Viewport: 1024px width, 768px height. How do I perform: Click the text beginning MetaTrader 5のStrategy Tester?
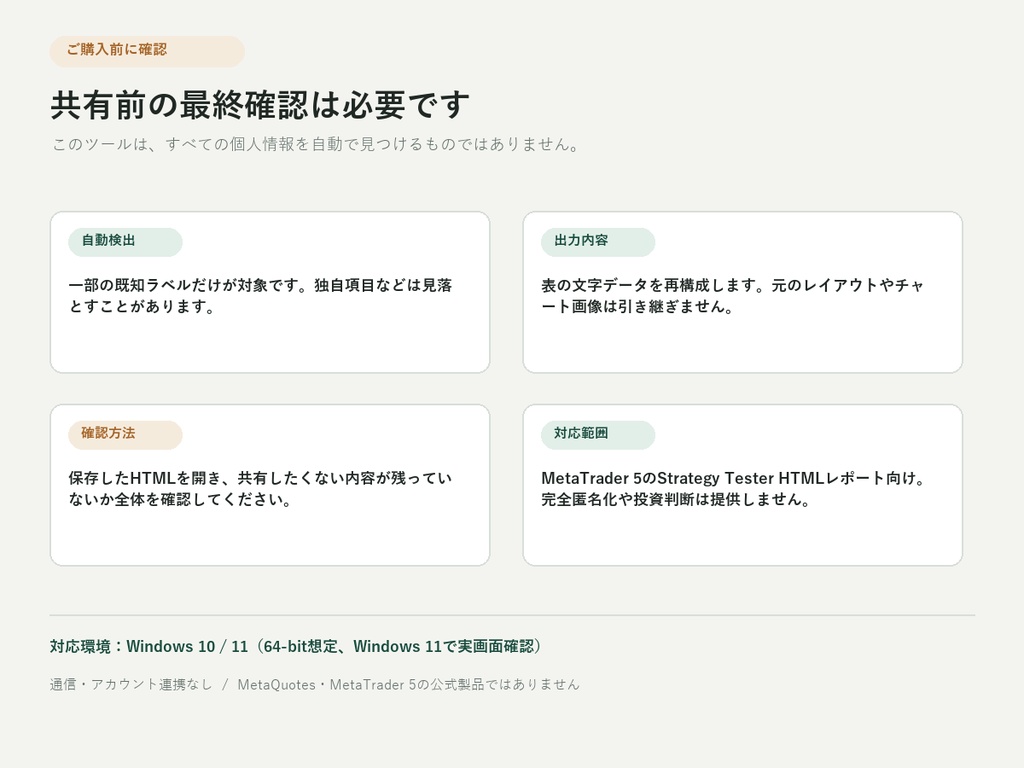pyautogui.click(x=734, y=488)
